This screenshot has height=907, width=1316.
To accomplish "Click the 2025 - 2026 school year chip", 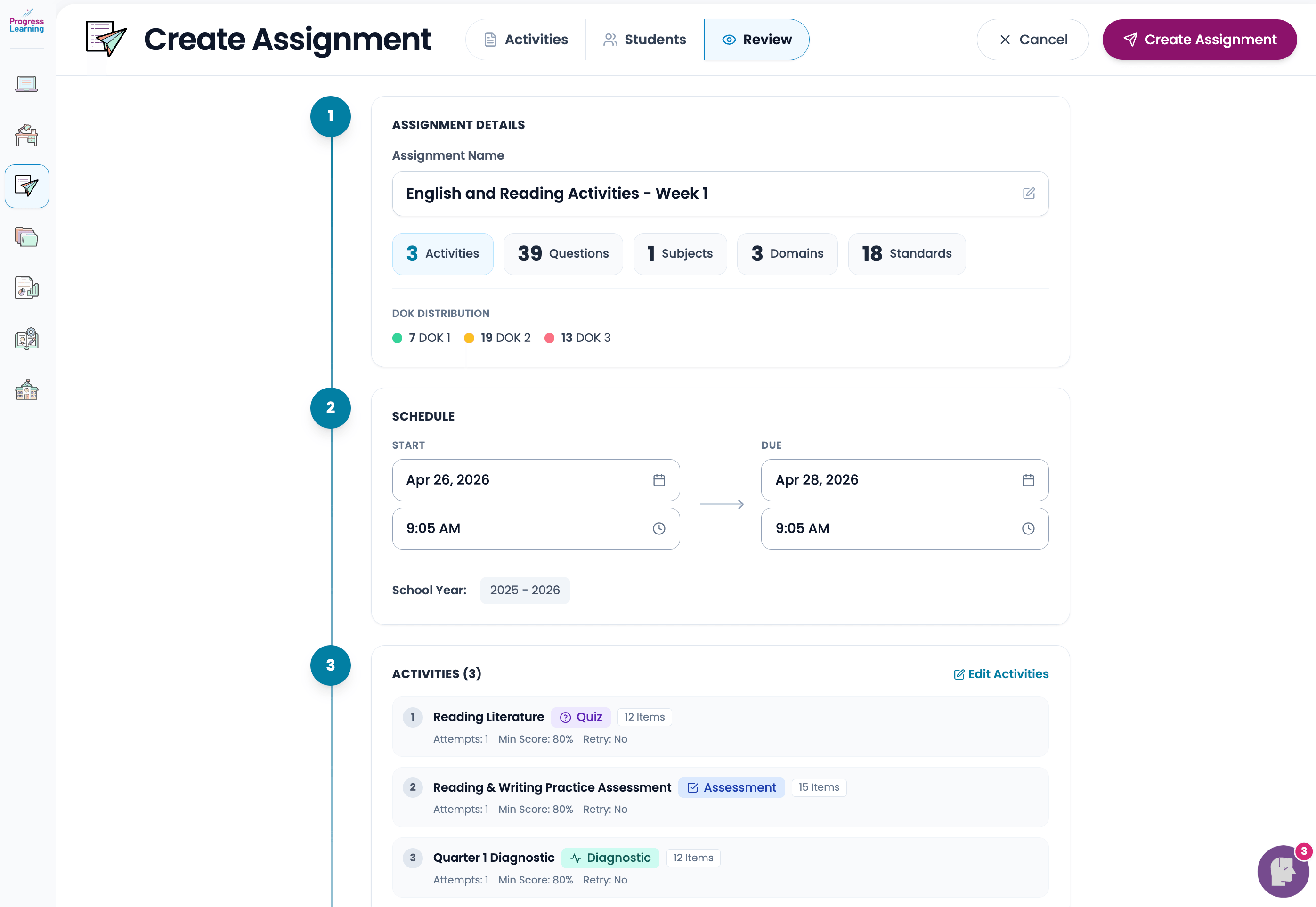I will 524,590.
